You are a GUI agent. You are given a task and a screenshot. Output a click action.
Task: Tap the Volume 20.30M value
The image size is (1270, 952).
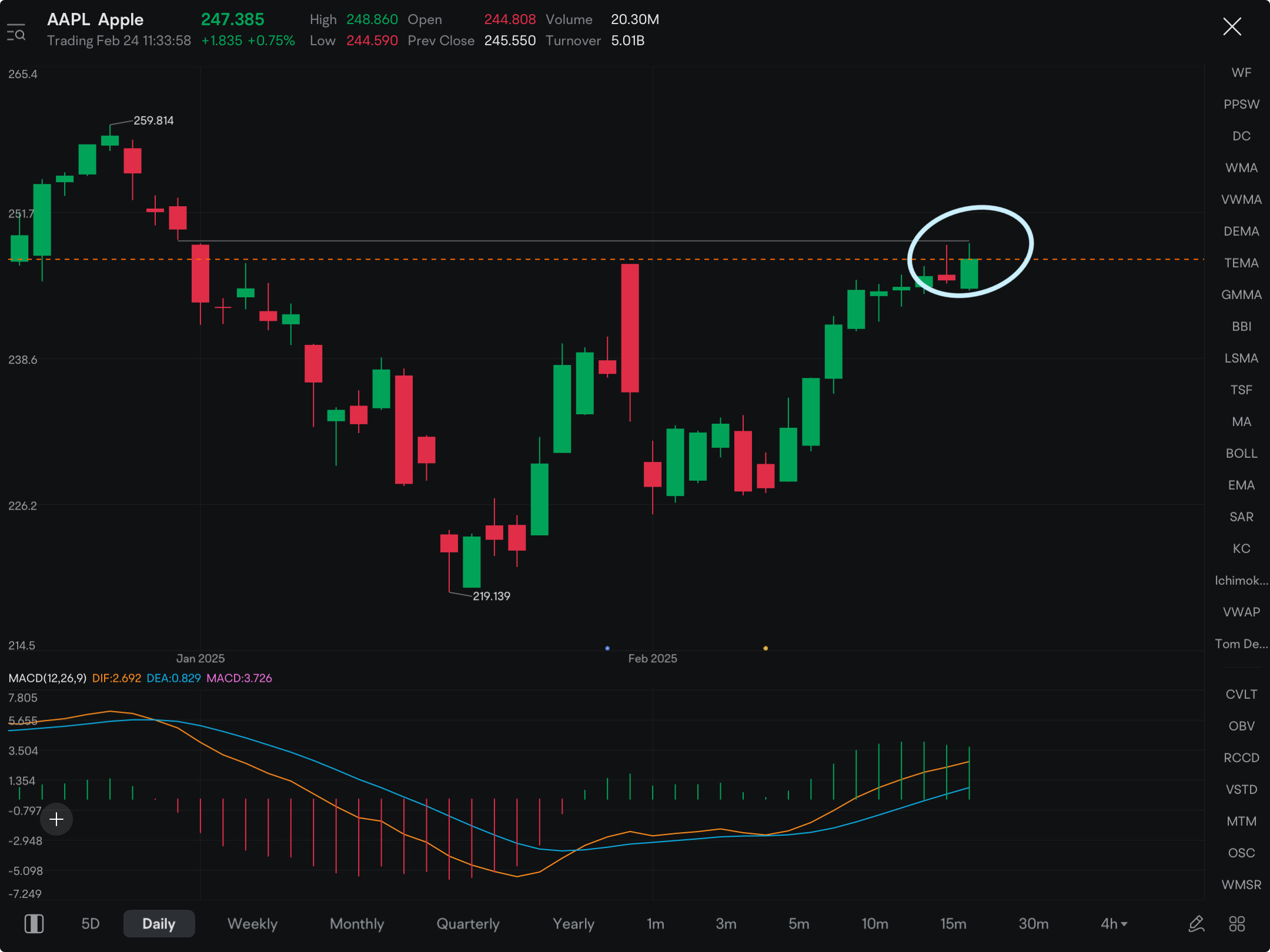point(635,19)
